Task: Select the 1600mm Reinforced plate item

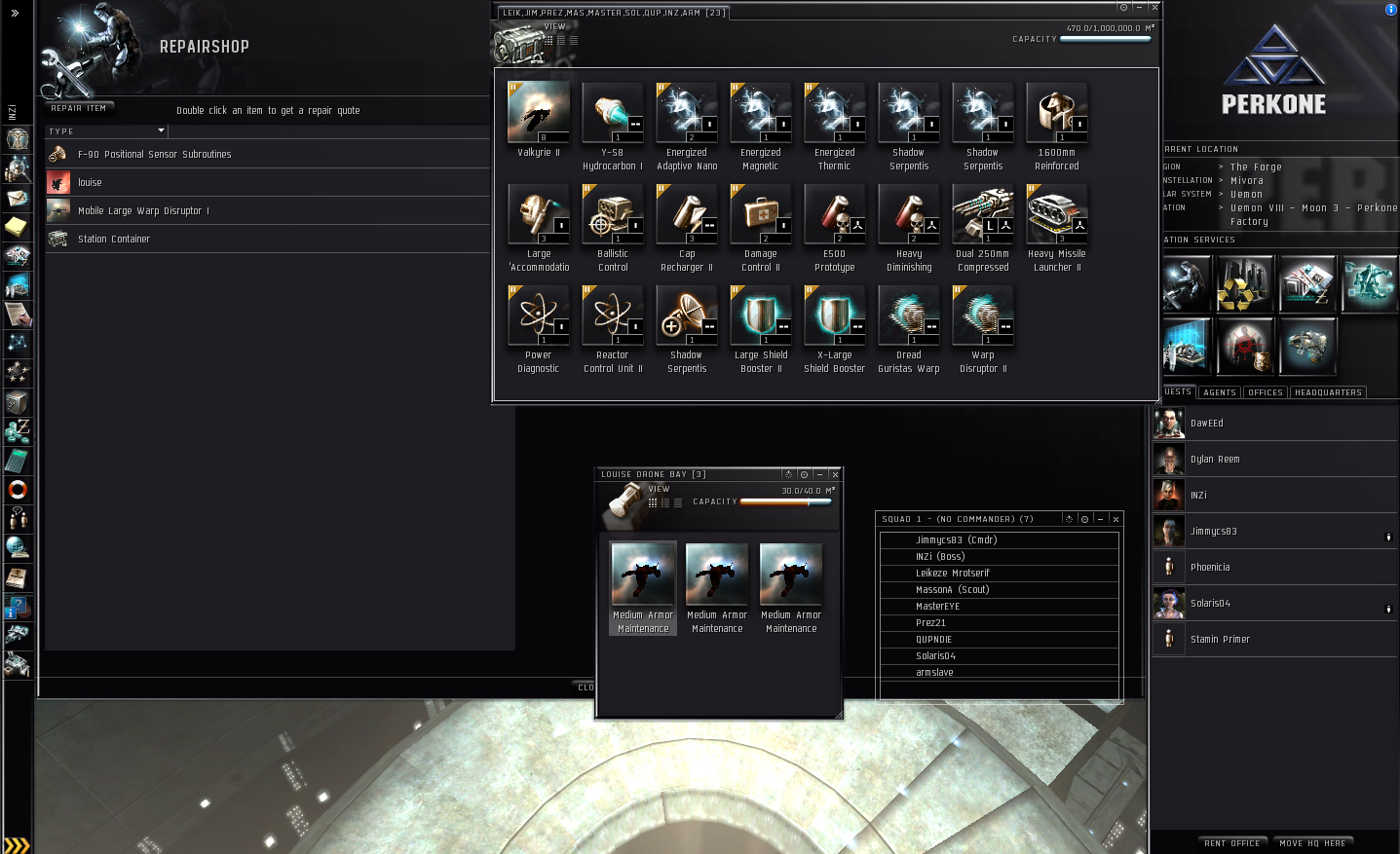Action: [x=1057, y=127]
